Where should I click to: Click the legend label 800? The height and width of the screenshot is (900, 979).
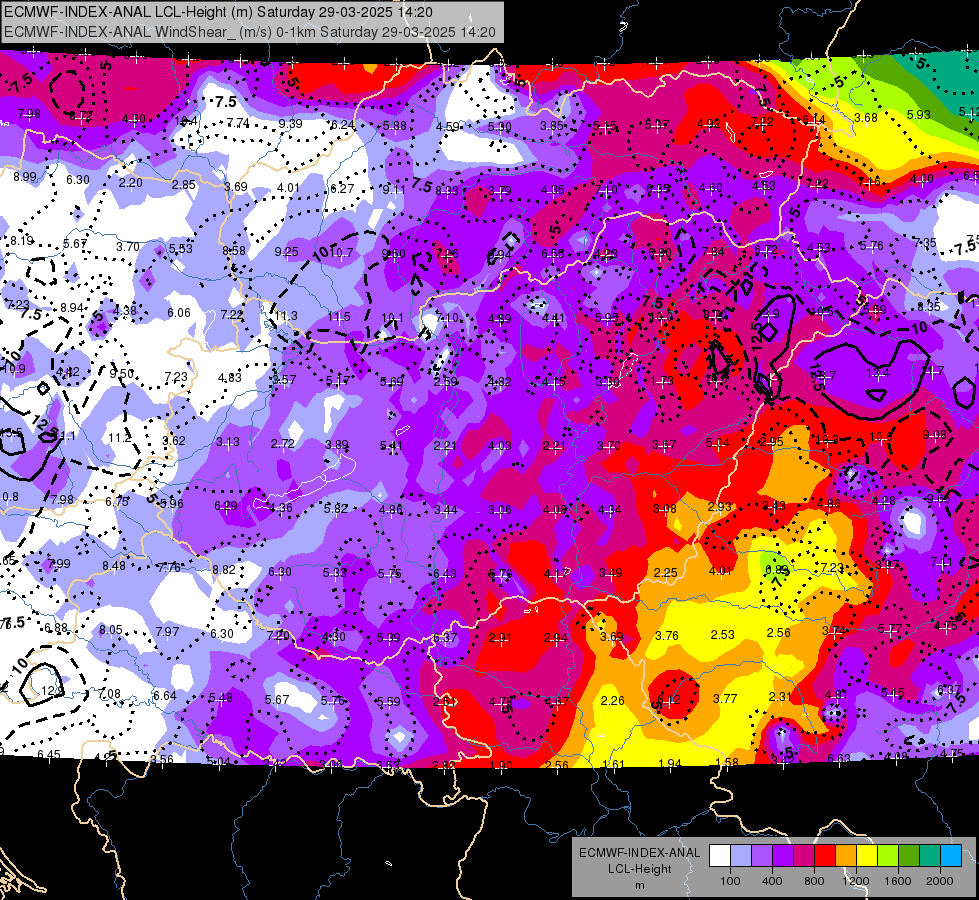click(814, 881)
